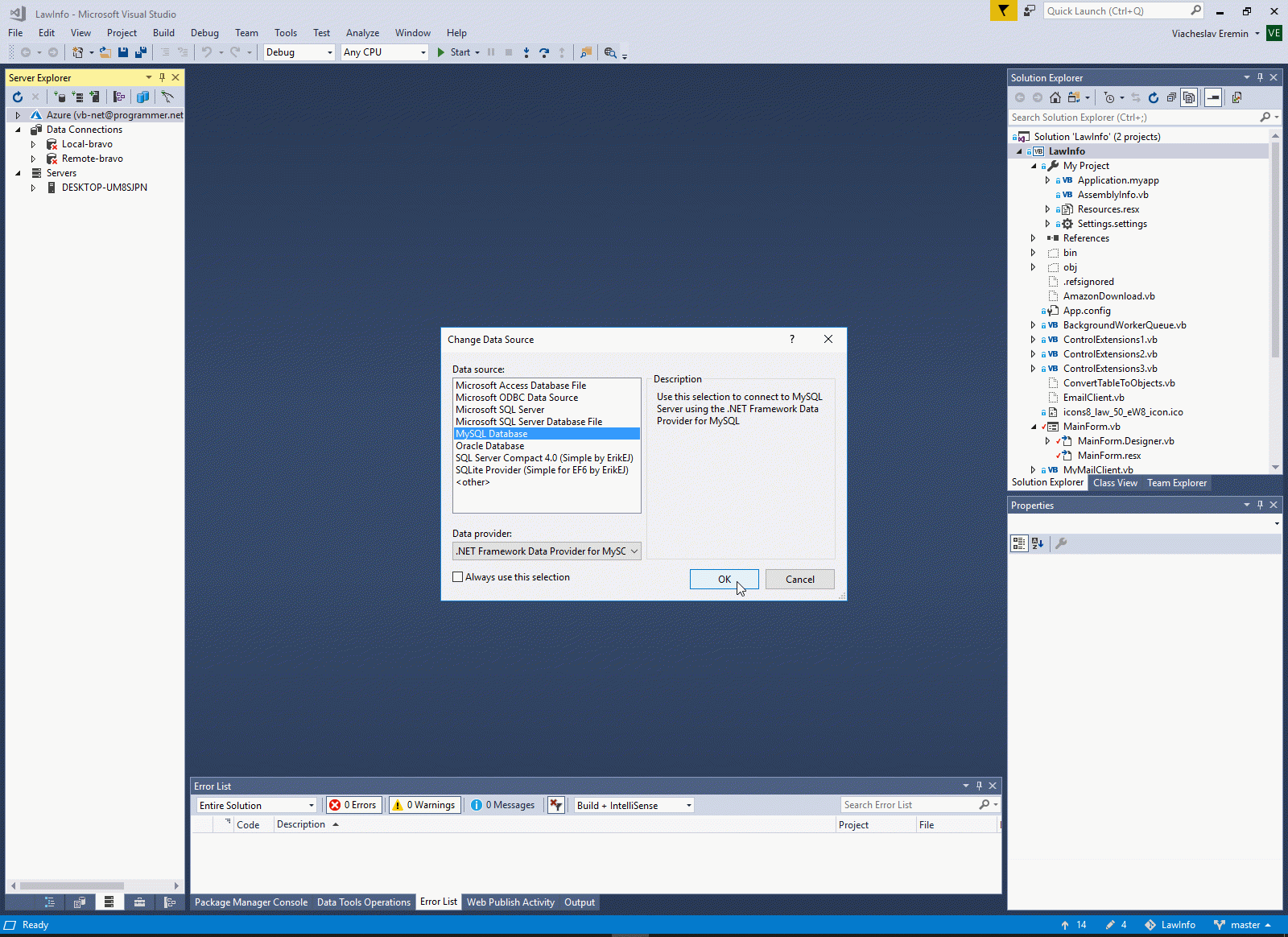Viewport: 1288px width, 937px height.
Task: Click OK in Change Data Source dialog
Action: point(724,580)
